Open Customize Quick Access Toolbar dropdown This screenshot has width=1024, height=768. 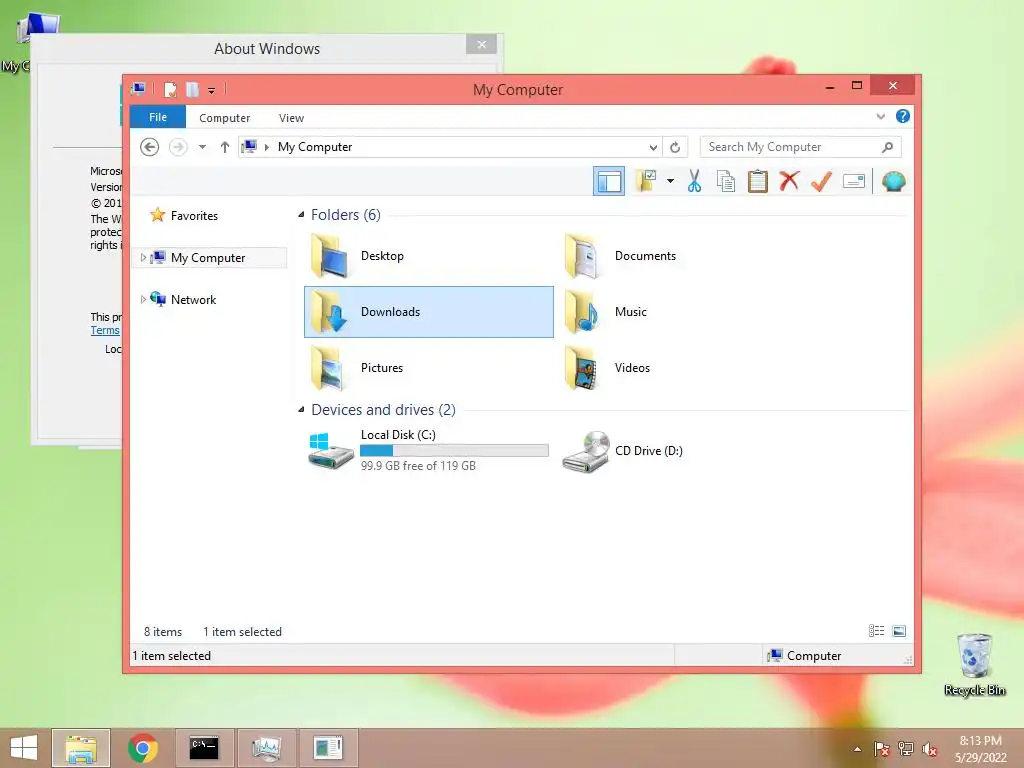pos(212,90)
